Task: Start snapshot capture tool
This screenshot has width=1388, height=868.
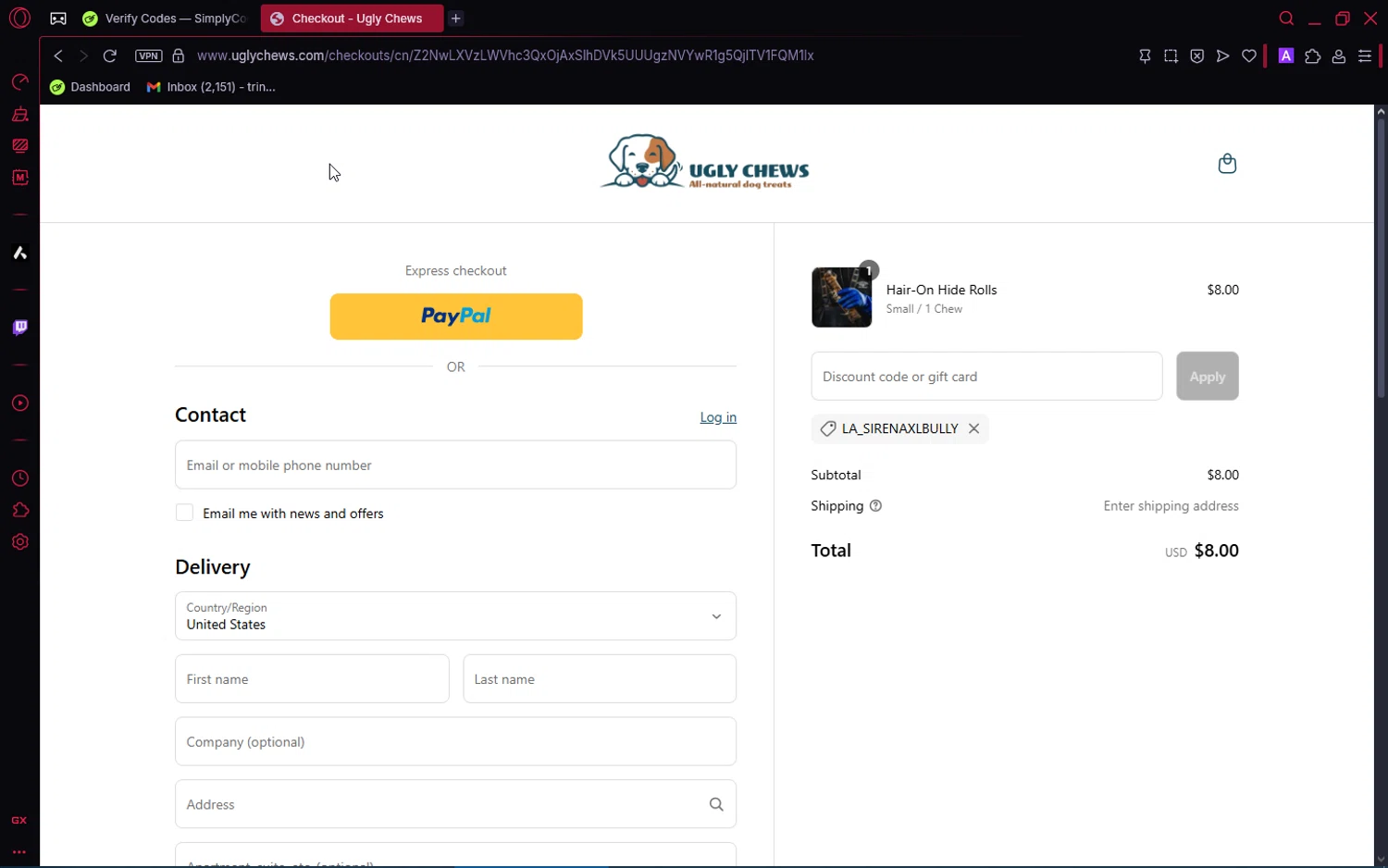Action: point(1171,56)
